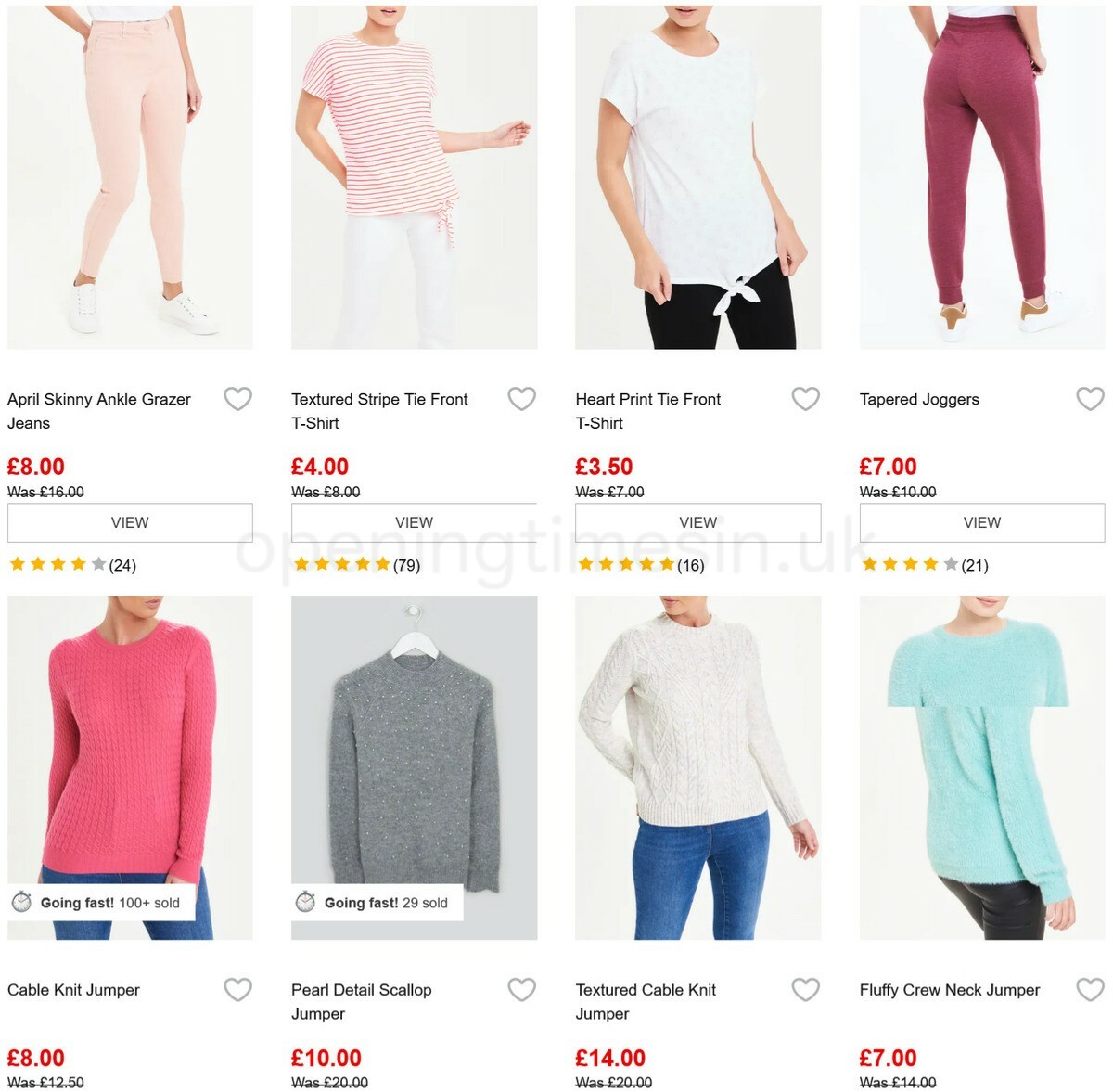Click the heart icon for Fluffy Crew Neck Jumper
This screenshot has height=1092, width=1113.
1092,989
